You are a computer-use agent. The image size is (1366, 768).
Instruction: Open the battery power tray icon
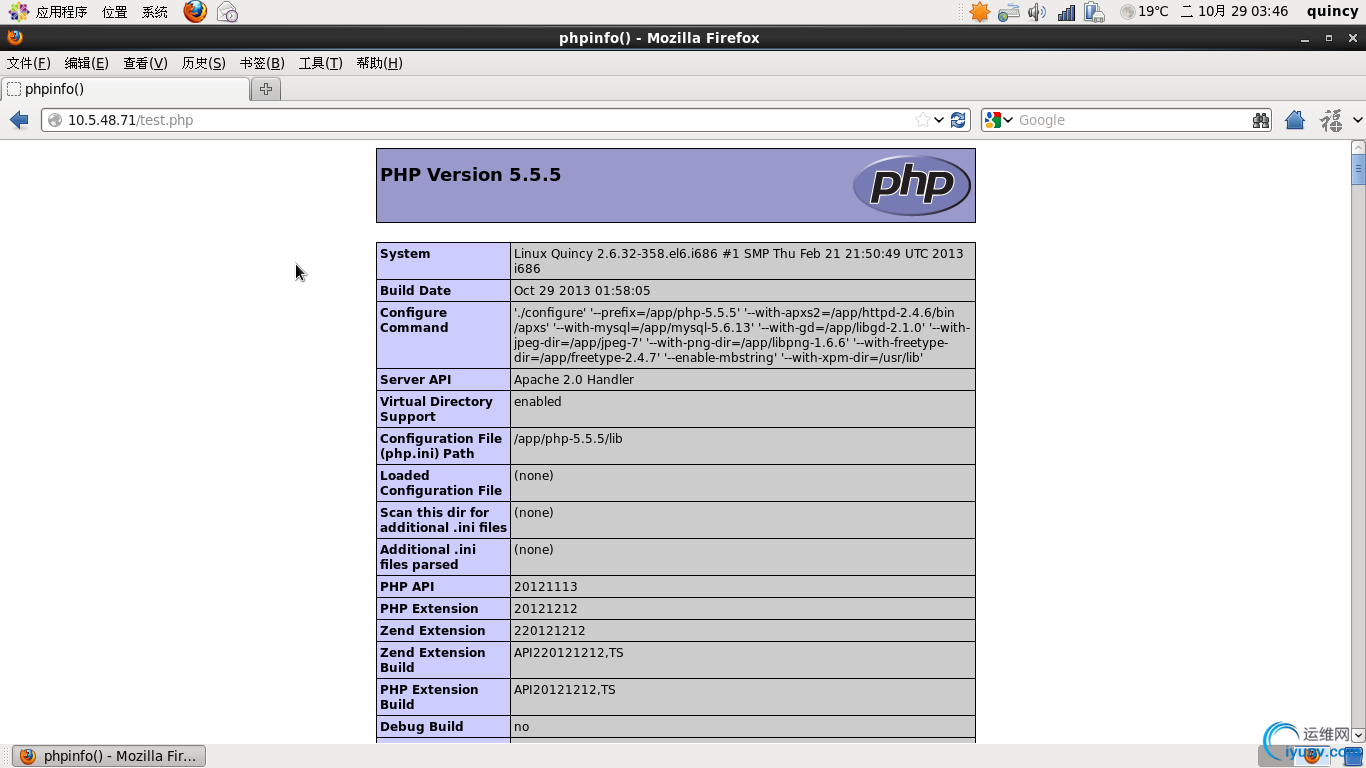(x=1094, y=12)
